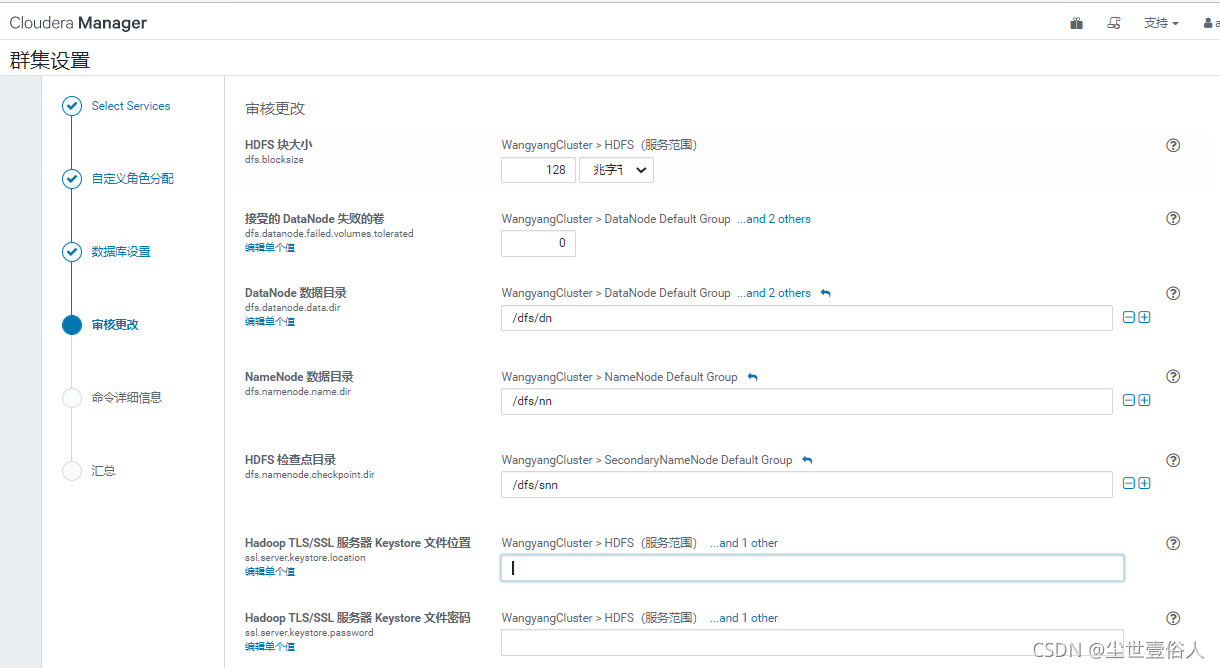
Task: Go to the 数据库设置 step
Action: point(121,252)
